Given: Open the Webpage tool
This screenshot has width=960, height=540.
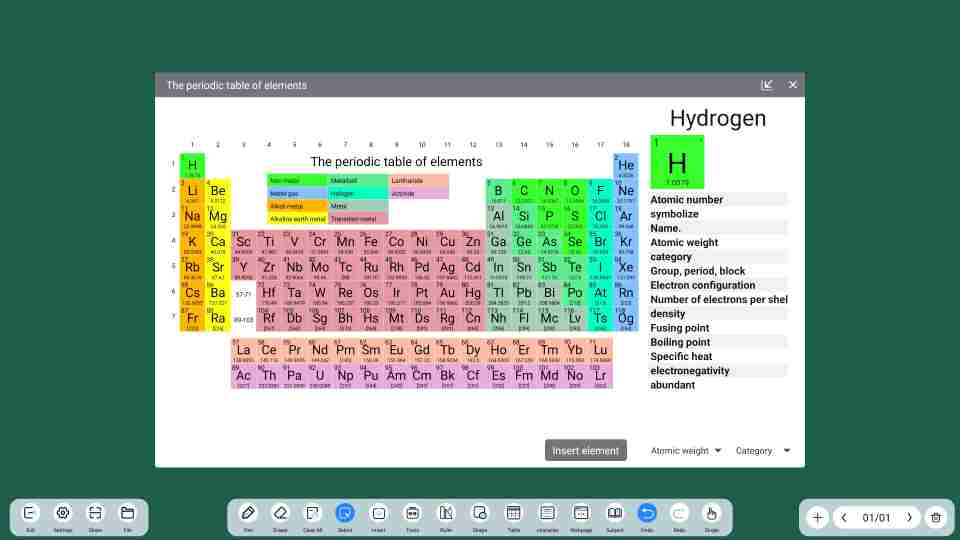Looking at the screenshot, I should [x=581, y=513].
